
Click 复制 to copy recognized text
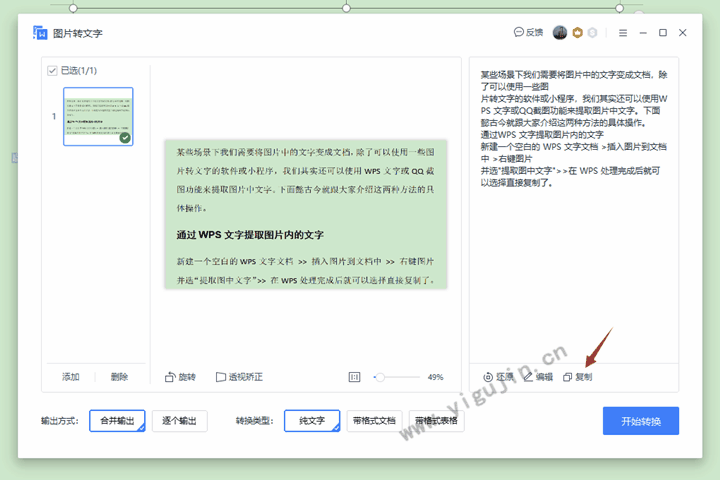[x=578, y=377]
